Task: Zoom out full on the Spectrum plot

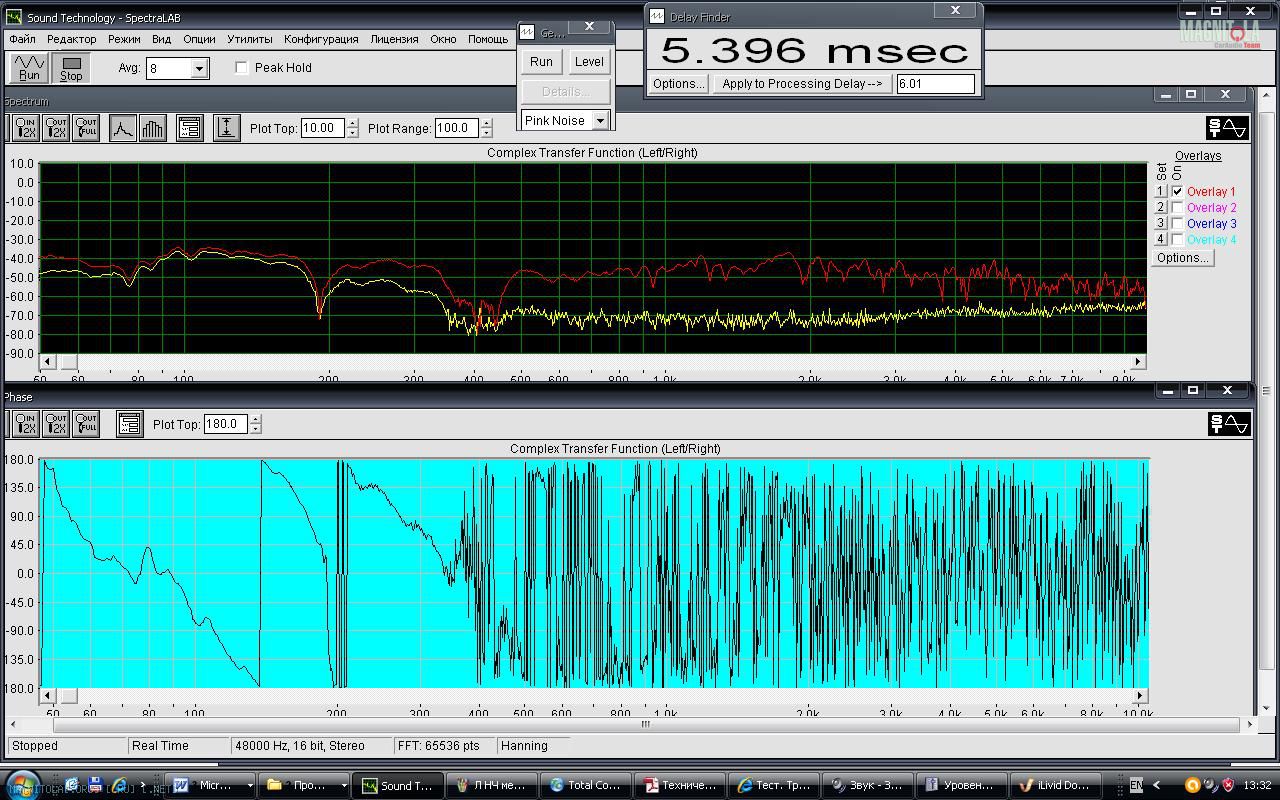Action: [86, 128]
